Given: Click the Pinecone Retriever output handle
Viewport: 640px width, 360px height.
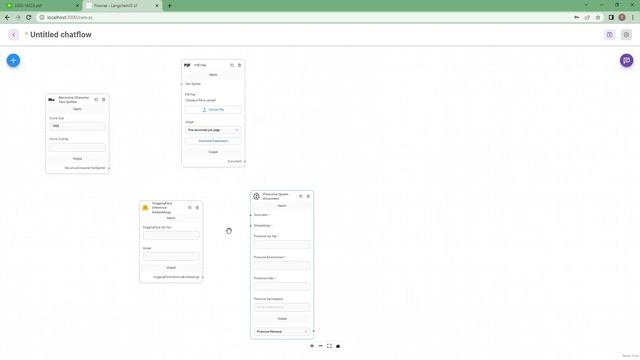Looking at the screenshot, I should coord(313,331).
